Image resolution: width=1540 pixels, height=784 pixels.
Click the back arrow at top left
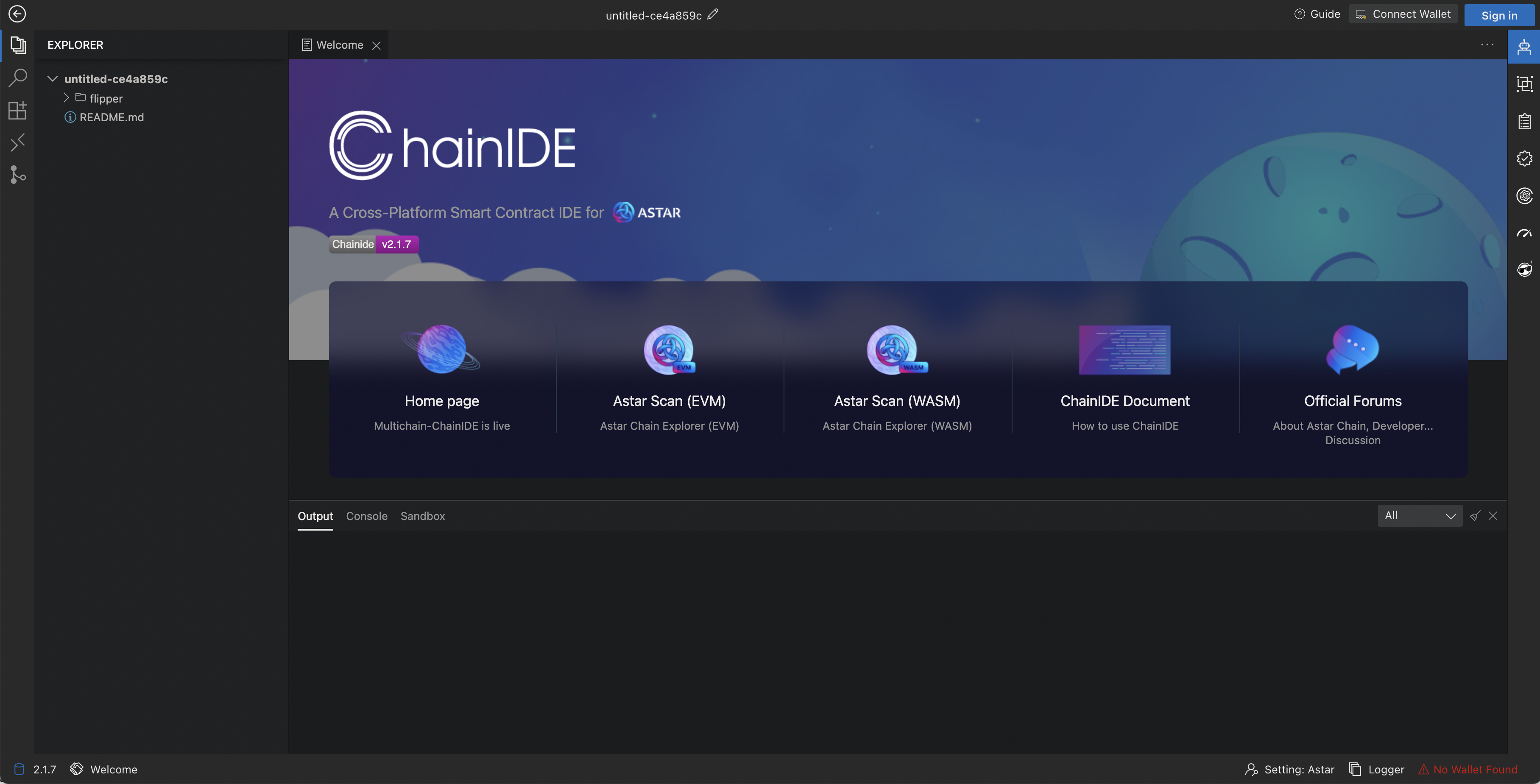[x=17, y=14]
